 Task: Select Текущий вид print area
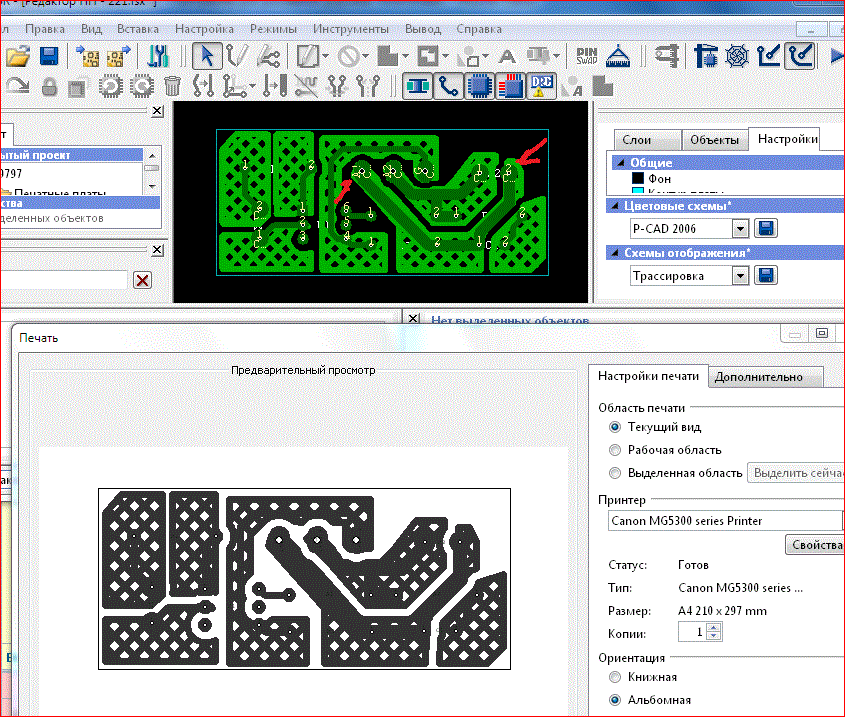[x=614, y=428]
